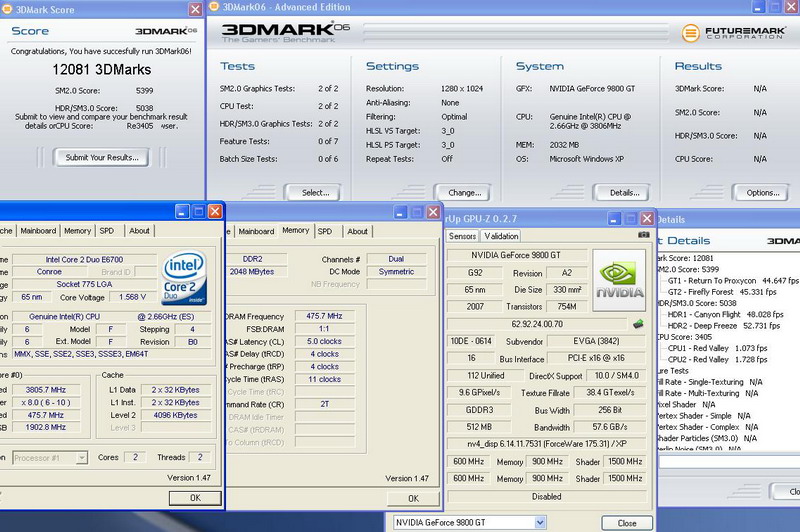Click the Futuremark Corporation logo

point(734,33)
